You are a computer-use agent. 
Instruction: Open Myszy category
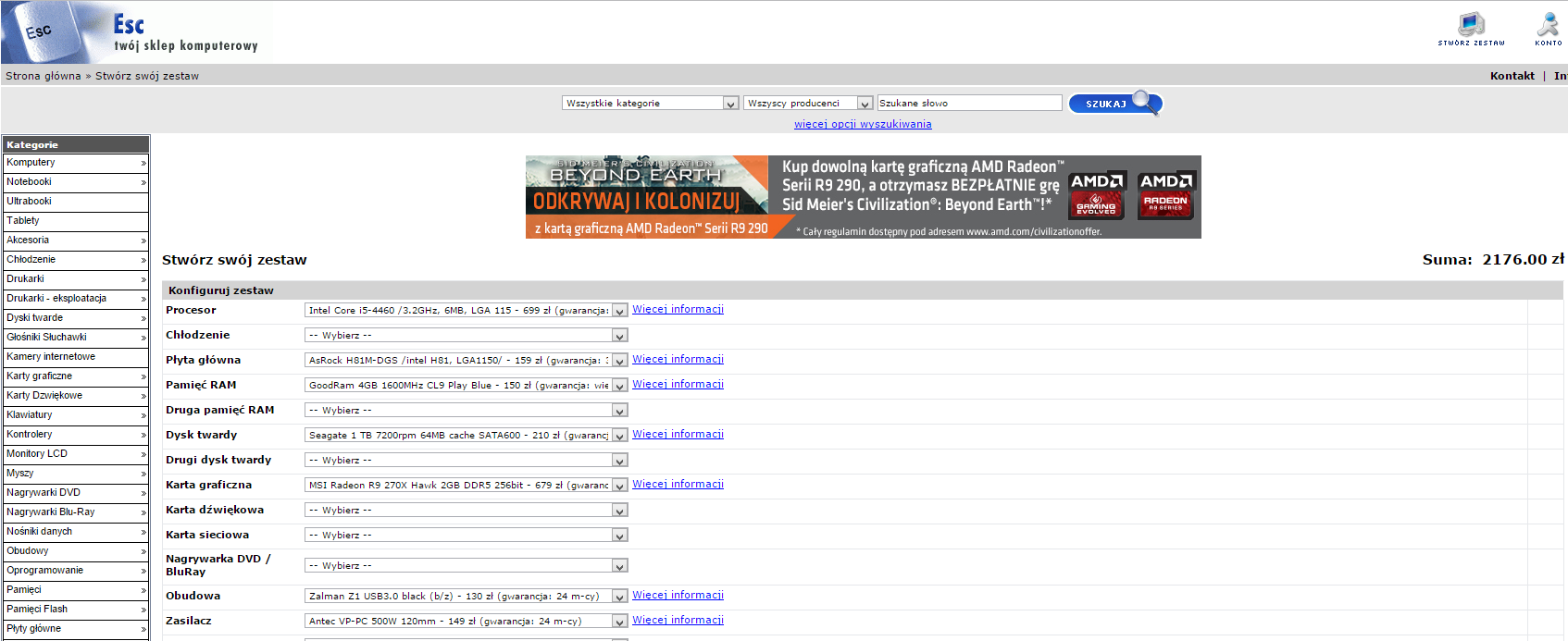click(x=75, y=474)
